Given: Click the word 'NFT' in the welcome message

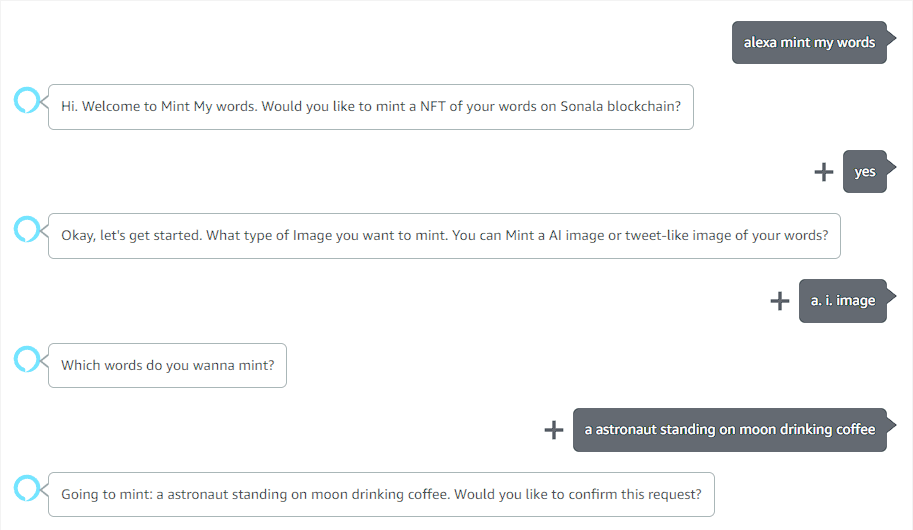Looking at the screenshot, I should pos(433,107).
